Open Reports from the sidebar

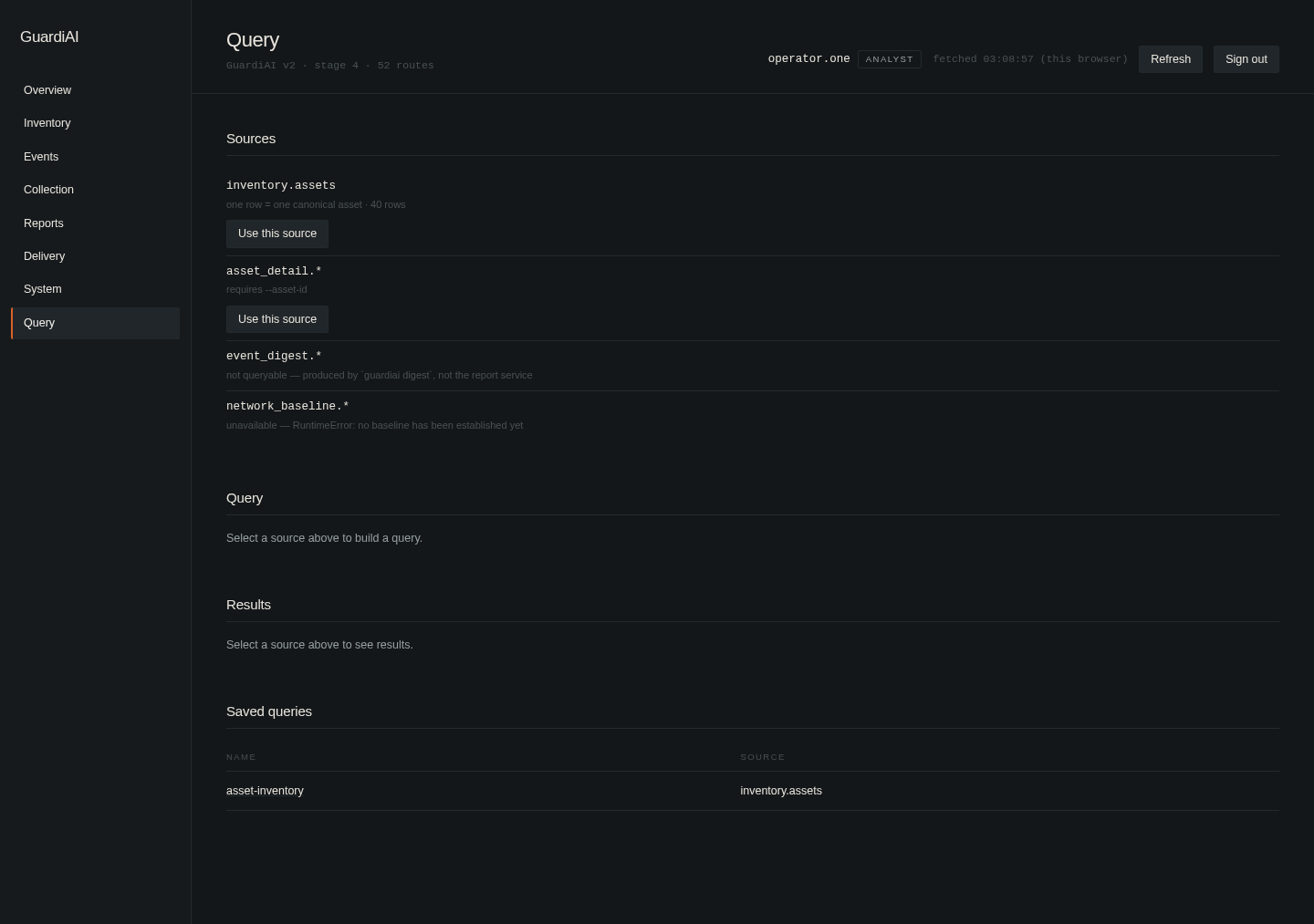pos(95,223)
